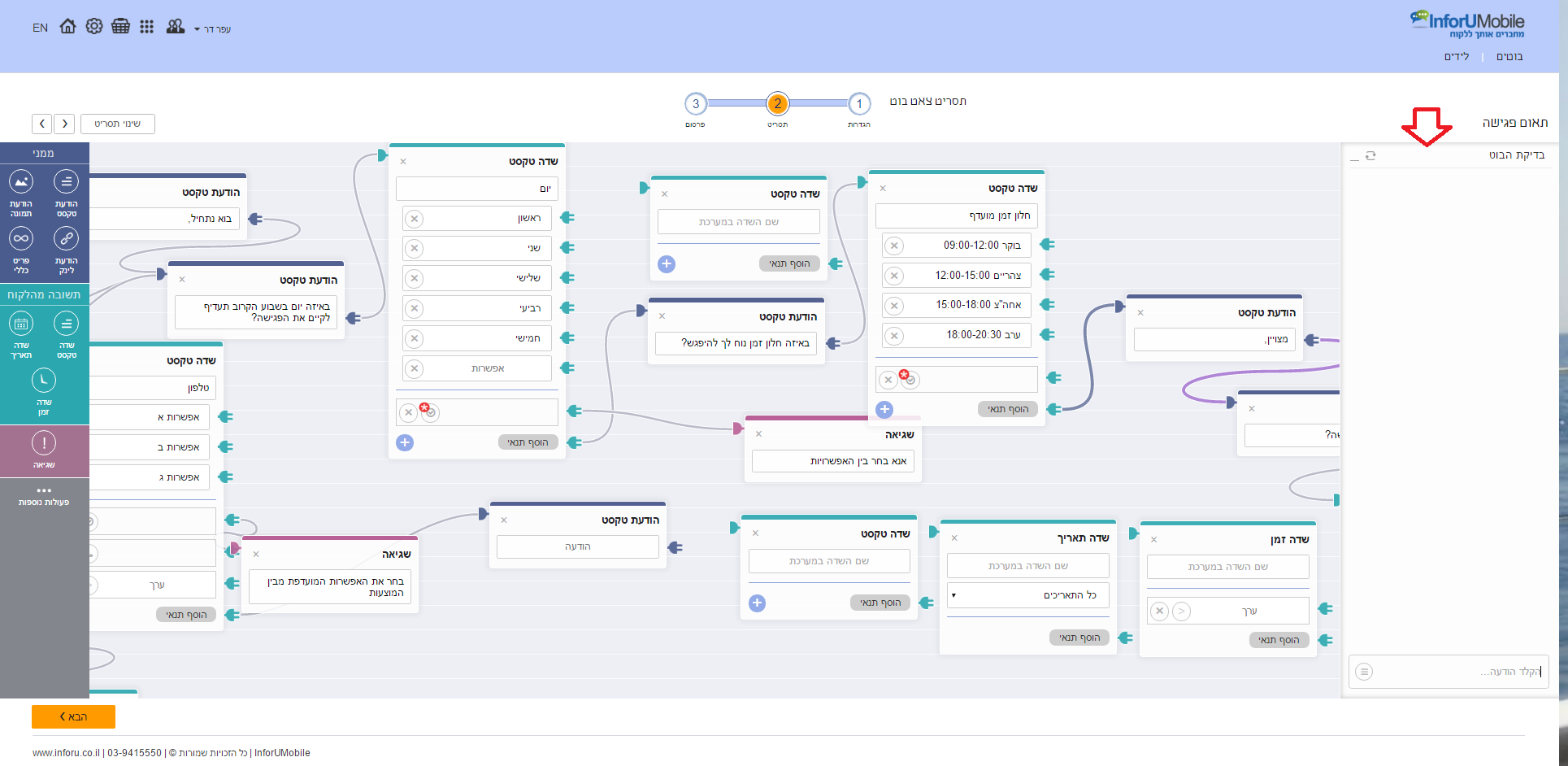Screen dimensions: 1568x766
Task: Click the InforUMobile logo
Action: pyautogui.click(x=1468, y=24)
